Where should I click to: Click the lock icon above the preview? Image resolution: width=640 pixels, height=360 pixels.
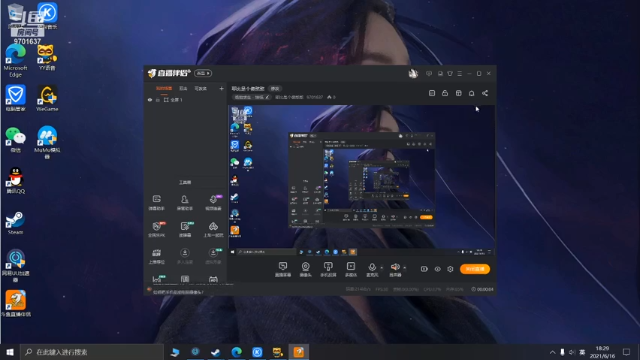tap(445, 93)
